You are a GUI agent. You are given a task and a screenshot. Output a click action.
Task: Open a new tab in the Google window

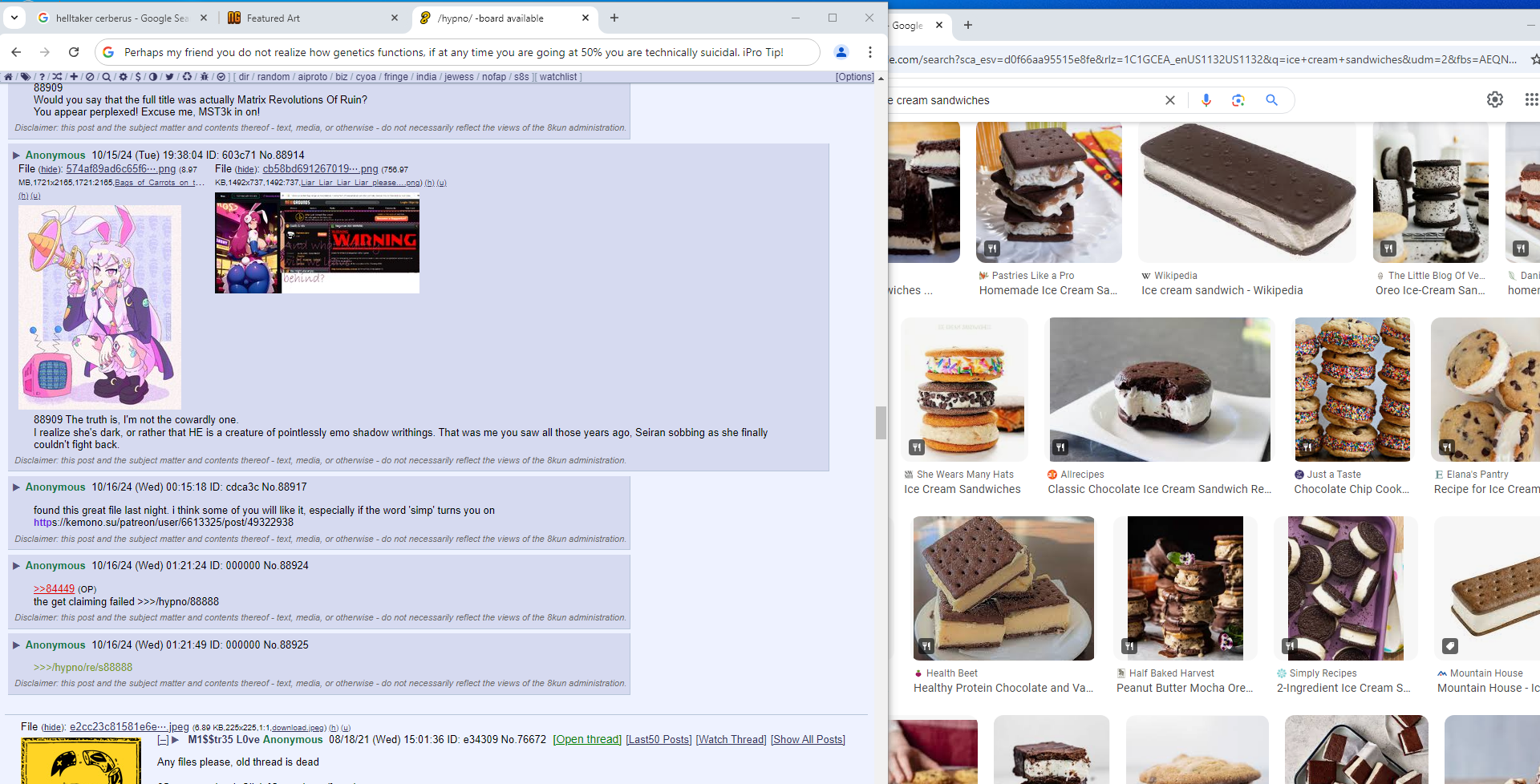pos(968,25)
